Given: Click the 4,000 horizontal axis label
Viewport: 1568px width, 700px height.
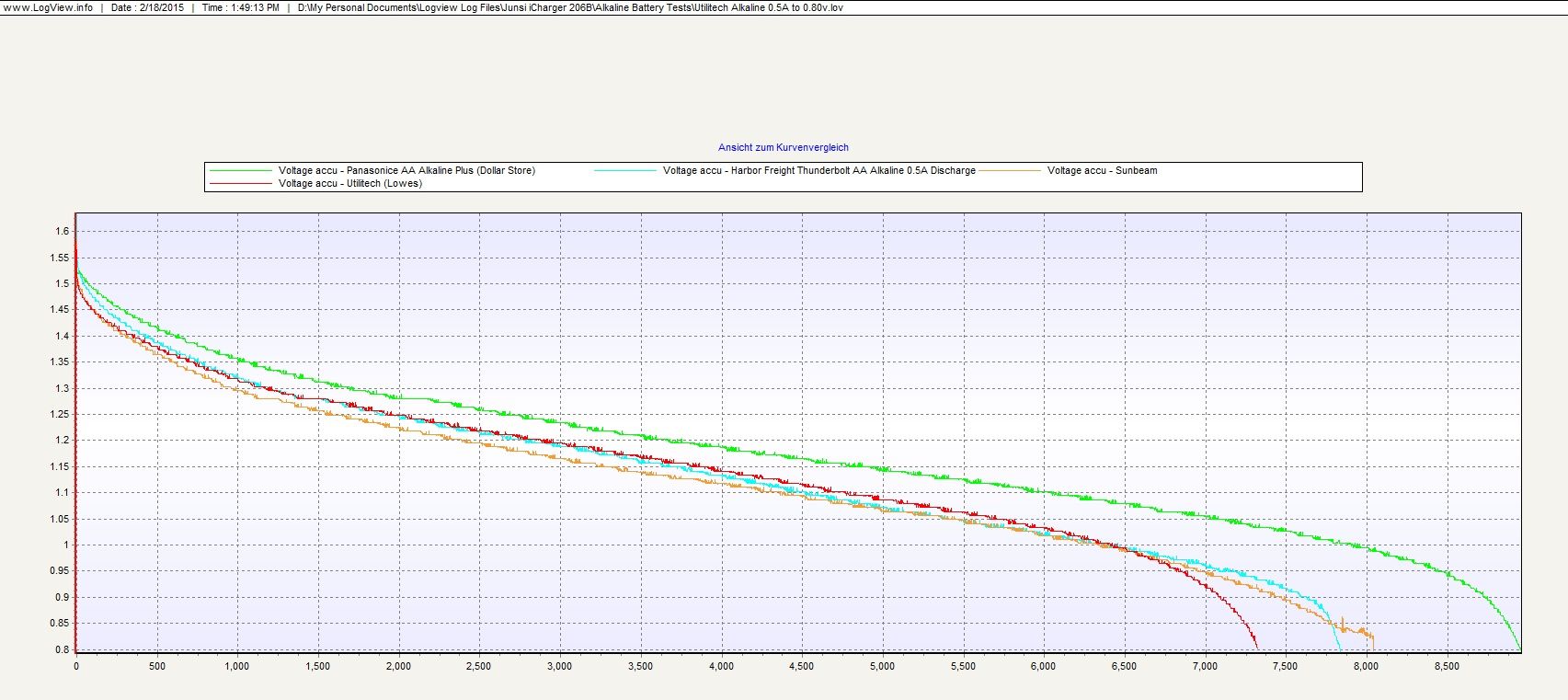Looking at the screenshot, I should pos(721,666).
